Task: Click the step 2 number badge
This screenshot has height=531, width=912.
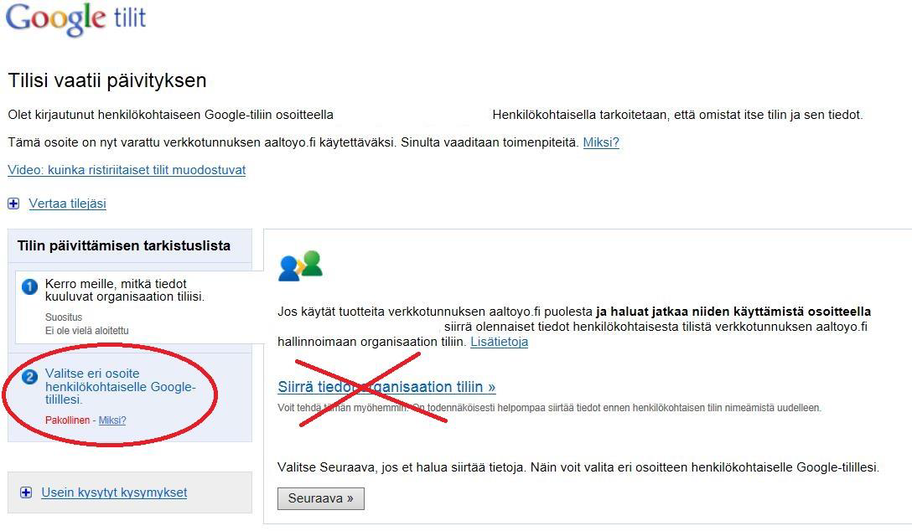Action: (30, 377)
